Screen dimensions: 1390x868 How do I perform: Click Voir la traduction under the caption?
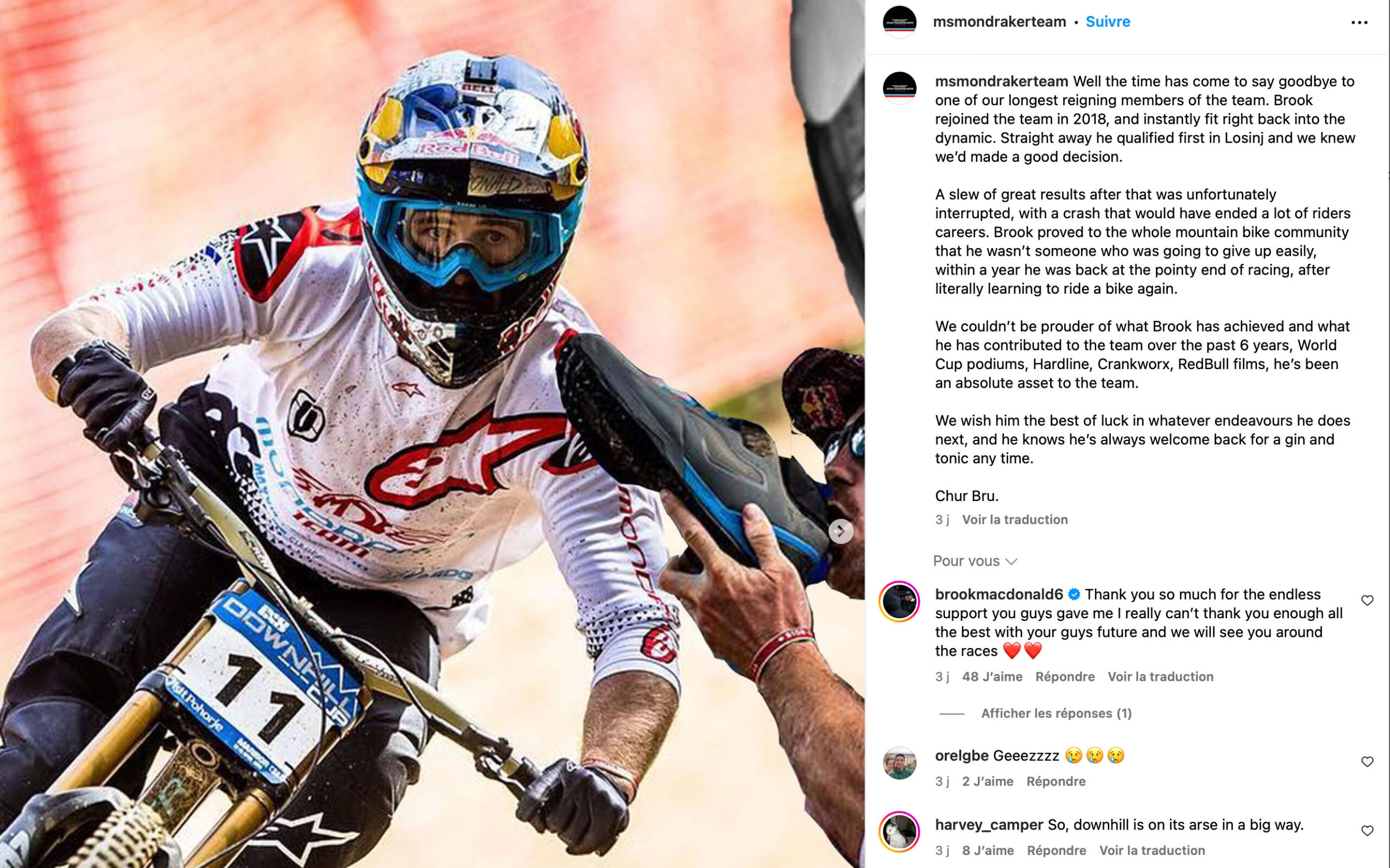coord(1014,519)
